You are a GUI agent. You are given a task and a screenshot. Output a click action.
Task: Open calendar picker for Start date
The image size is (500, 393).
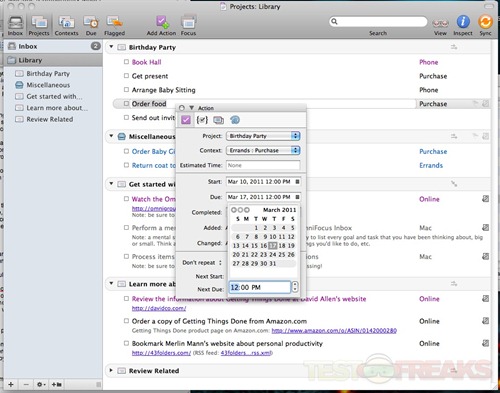click(x=297, y=182)
